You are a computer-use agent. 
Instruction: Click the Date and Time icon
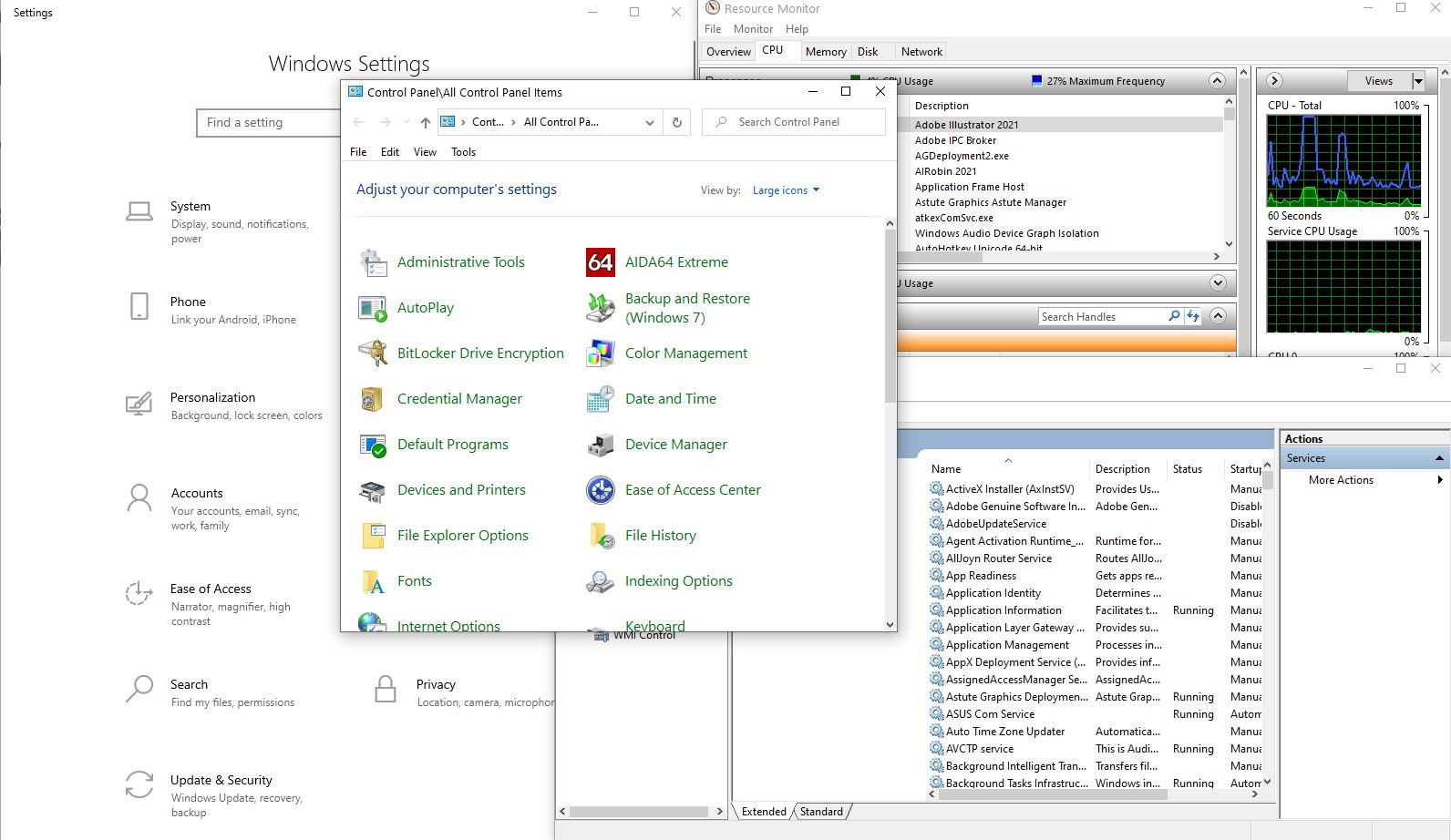click(x=601, y=399)
